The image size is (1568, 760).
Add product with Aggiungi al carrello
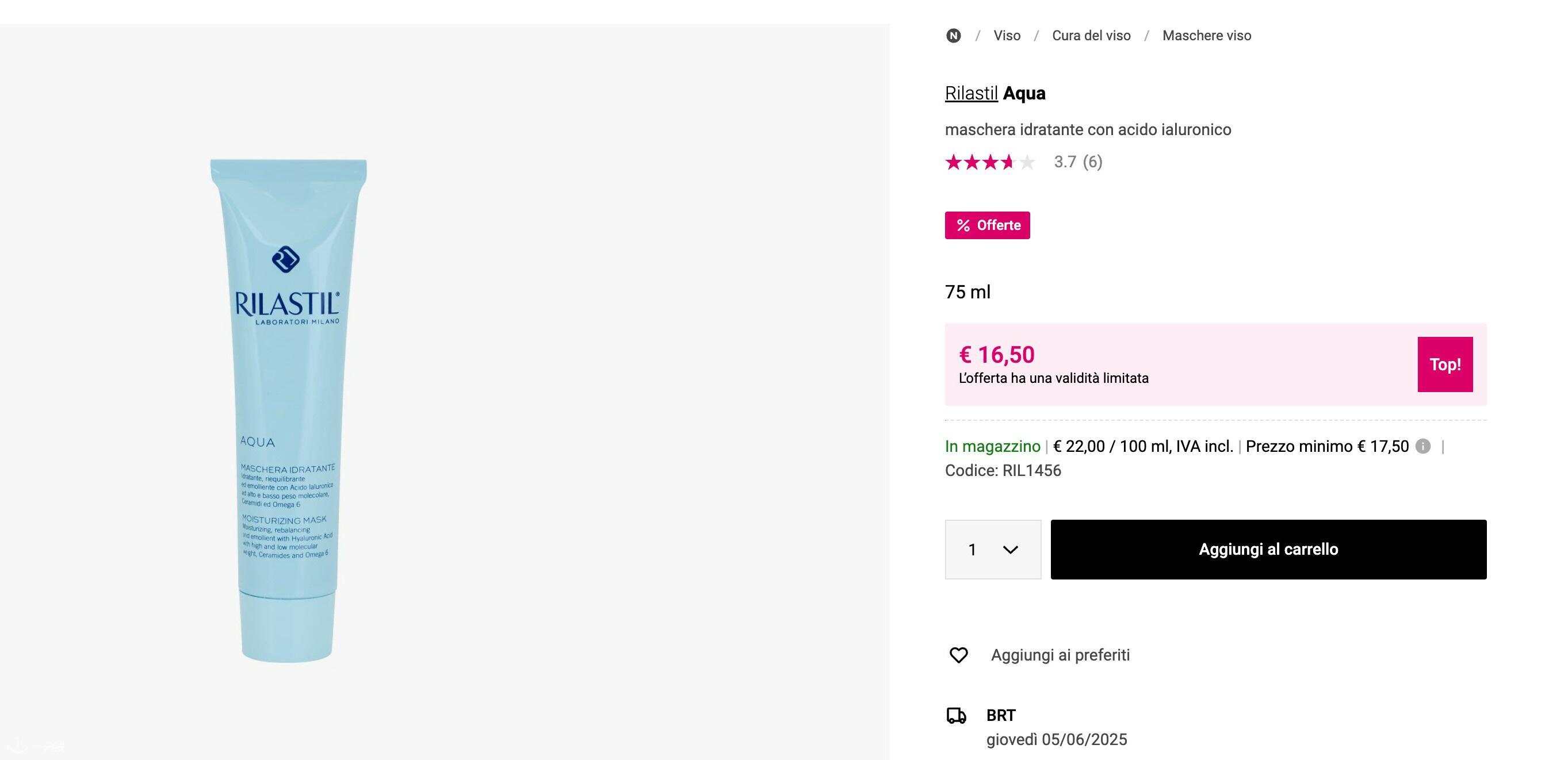coord(1268,550)
